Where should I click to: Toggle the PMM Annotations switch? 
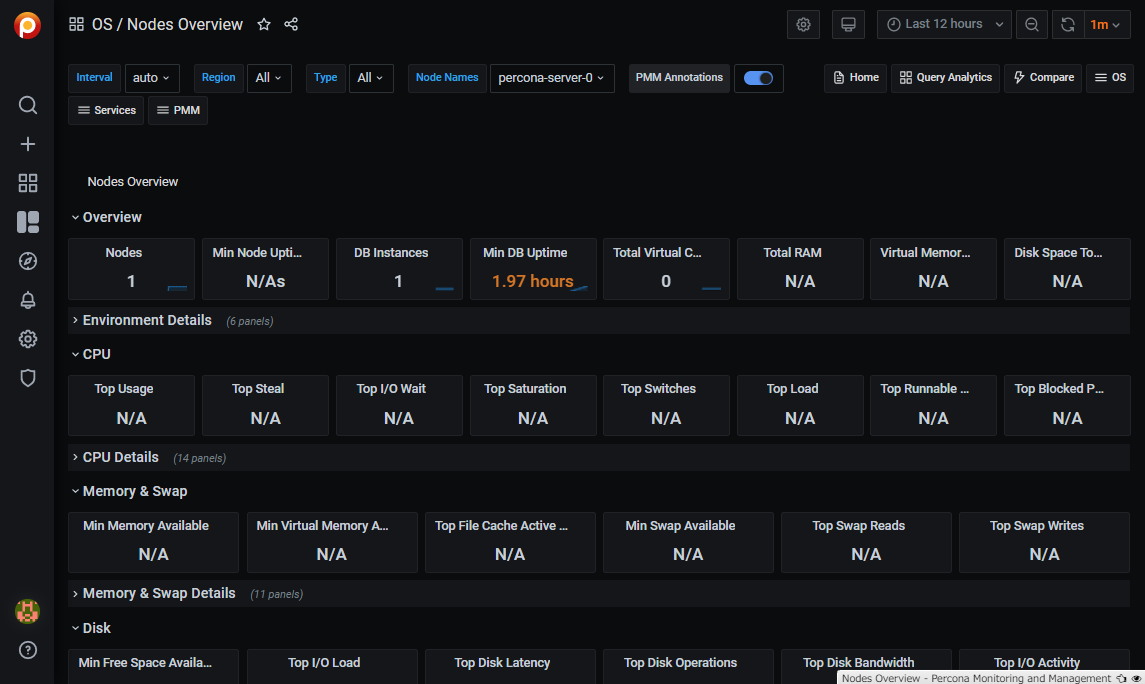[x=758, y=78]
